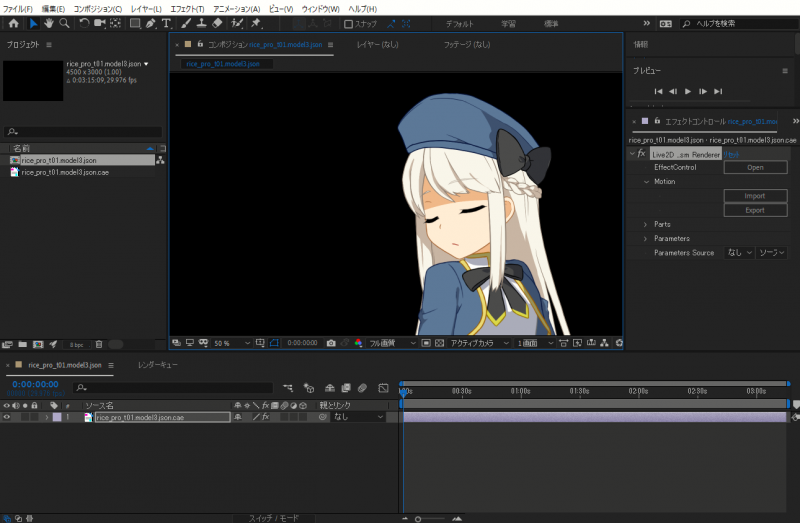Select the Pen tool in the toolbar
800x523 pixels.
click(x=150, y=23)
